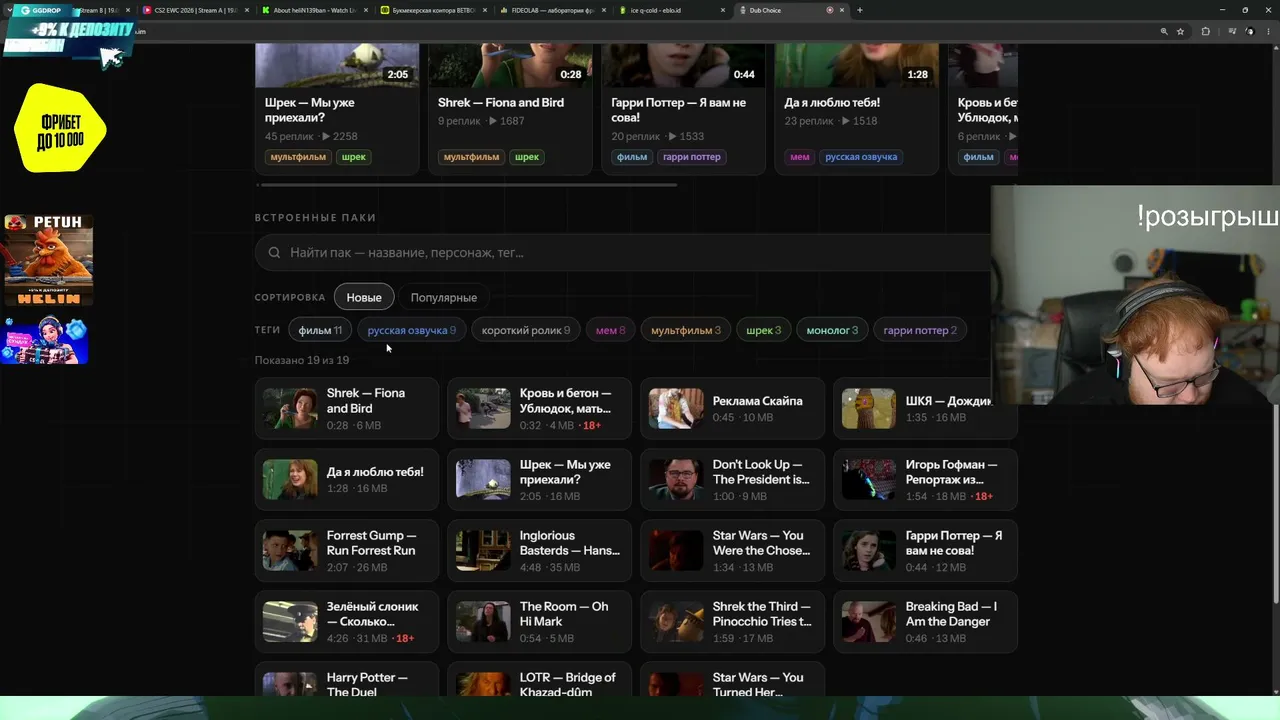The image size is (1280, 720).
Task: Click the шрек tag on the 45 реплик card
Action: [354, 157]
